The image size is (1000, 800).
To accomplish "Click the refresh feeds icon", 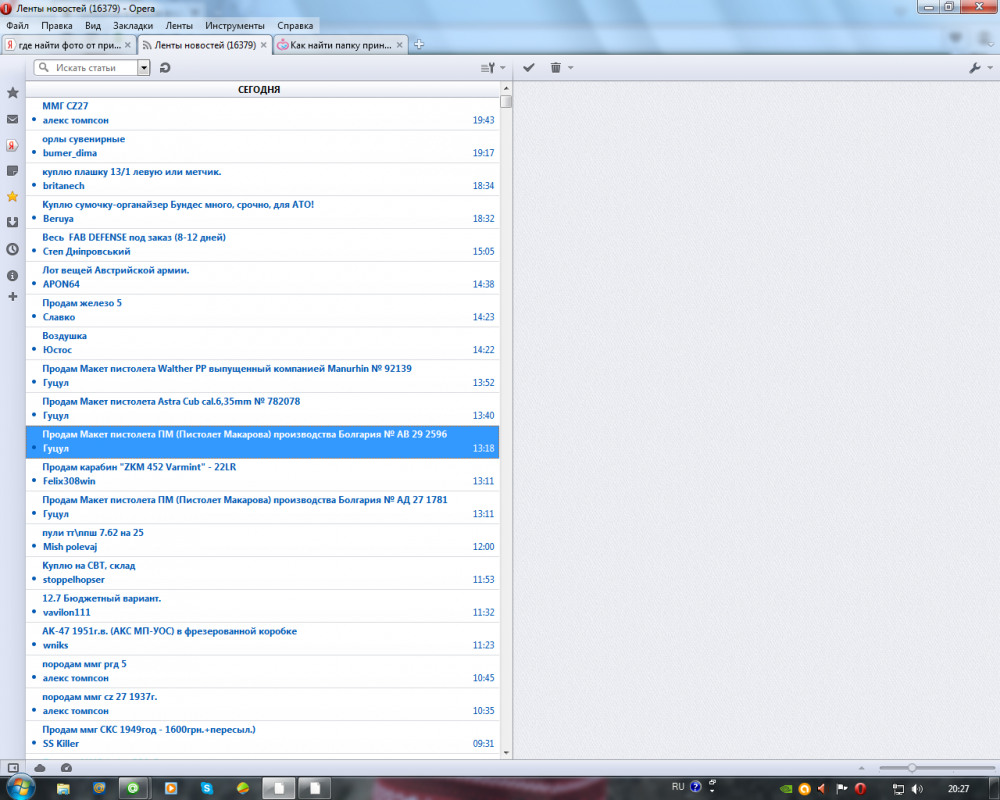I will (165, 68).
